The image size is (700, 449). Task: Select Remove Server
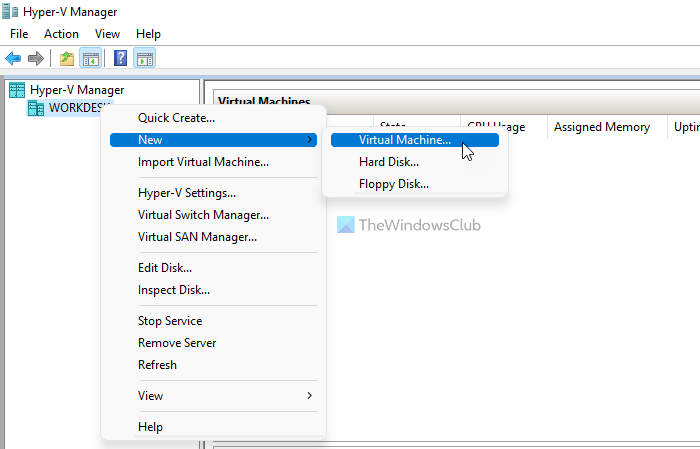point(213,342)
